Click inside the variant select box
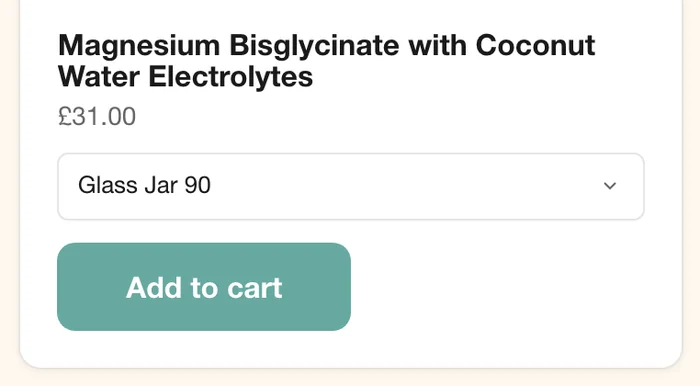The width and height of the screenshot is (700, 386). (350, 186)
